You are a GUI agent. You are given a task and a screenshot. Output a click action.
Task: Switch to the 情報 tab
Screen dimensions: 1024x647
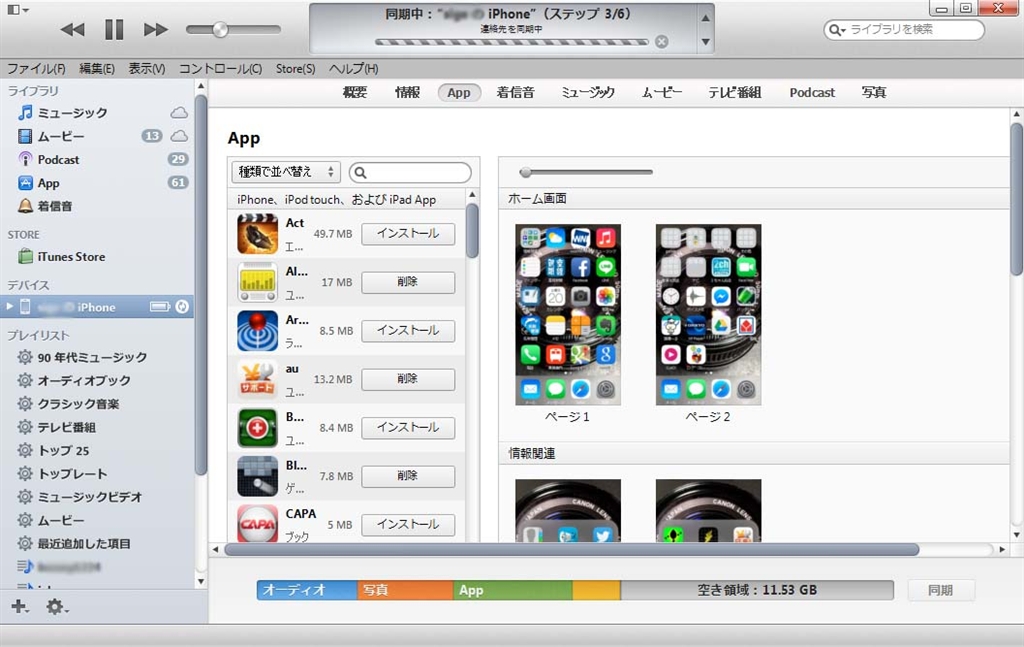pyautogui.click(x=408, y=93)
